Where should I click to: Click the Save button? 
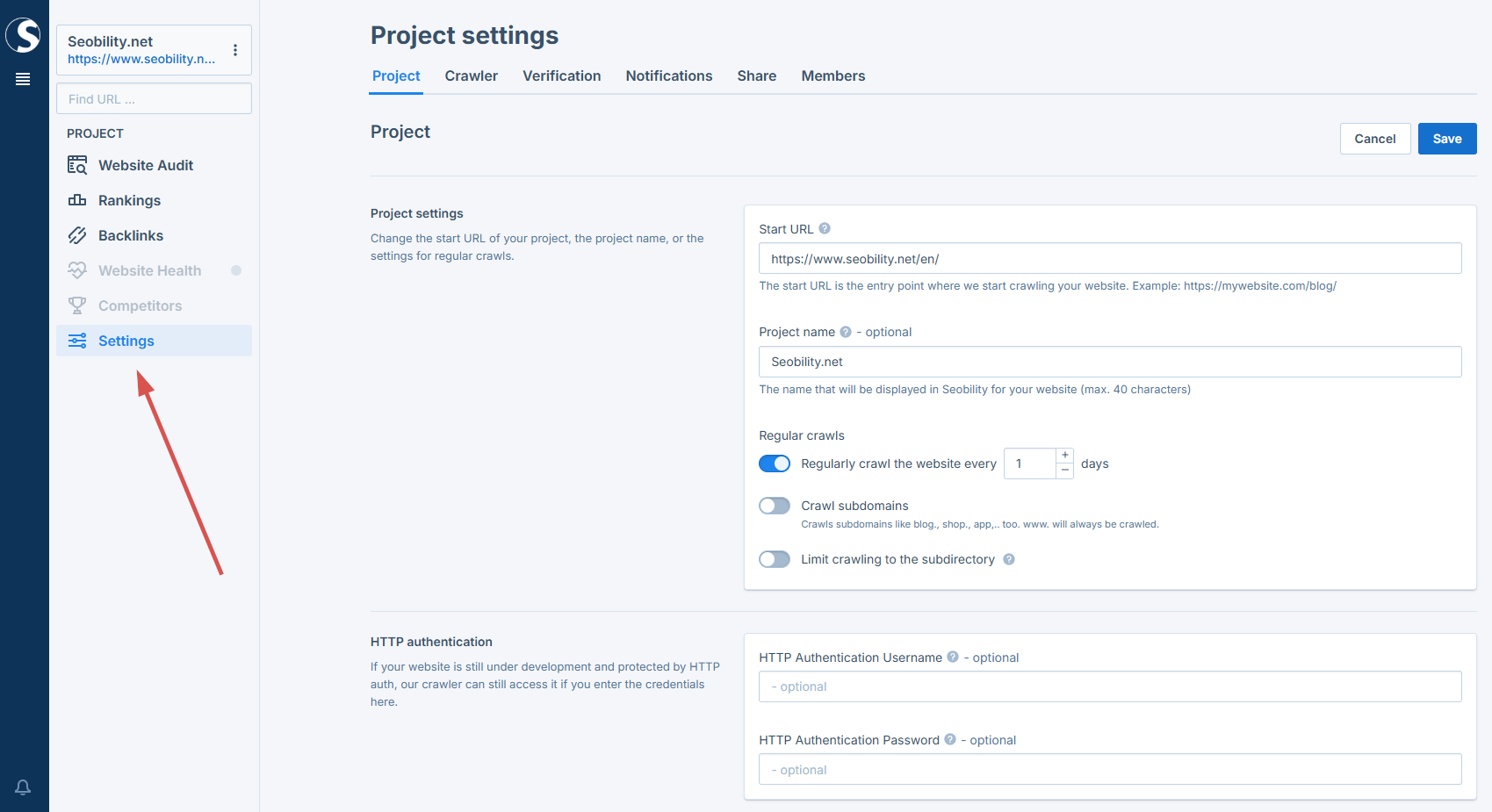(x=1447, y=139)
